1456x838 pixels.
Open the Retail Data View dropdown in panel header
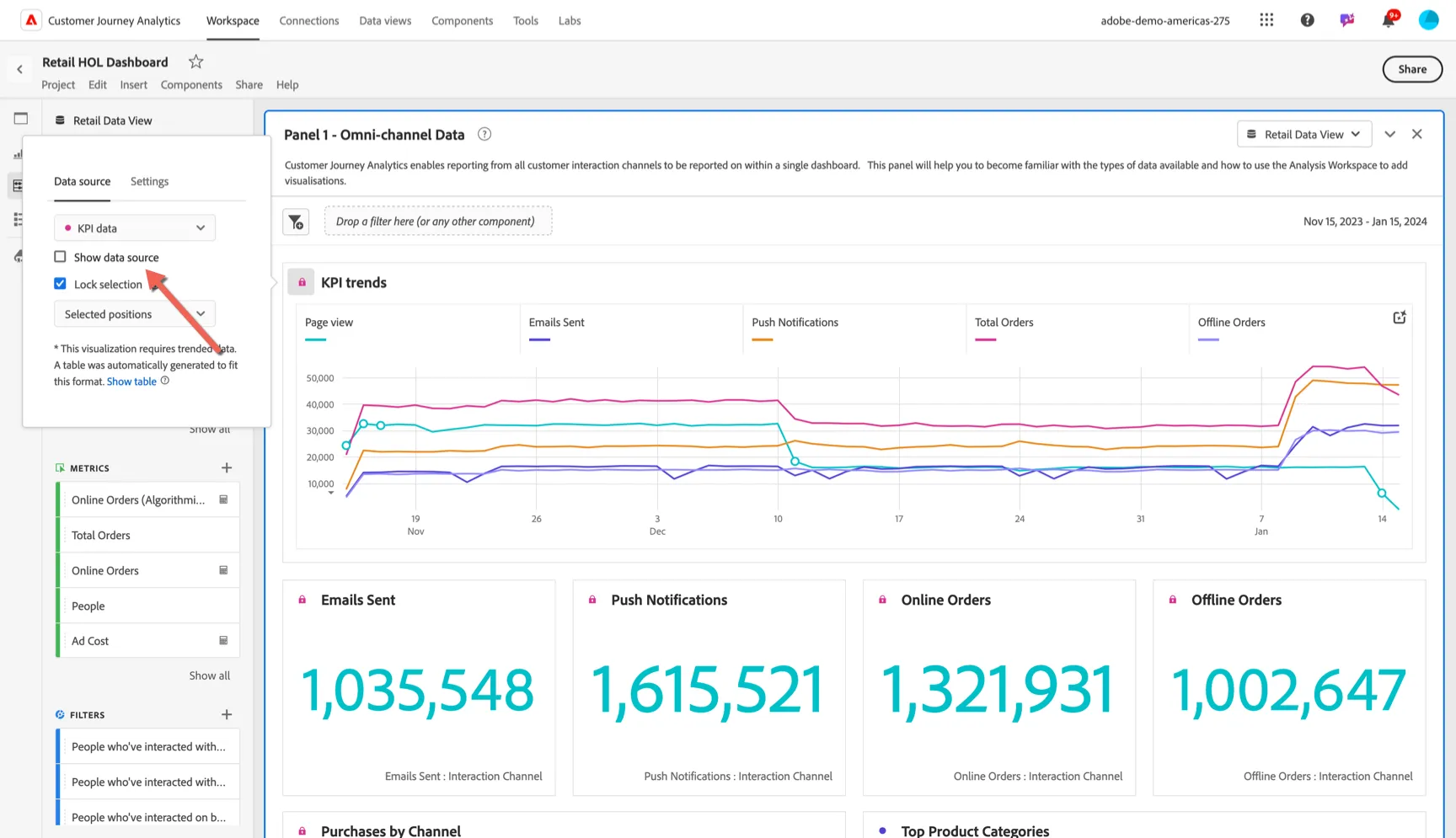(x=1304, y=134)
